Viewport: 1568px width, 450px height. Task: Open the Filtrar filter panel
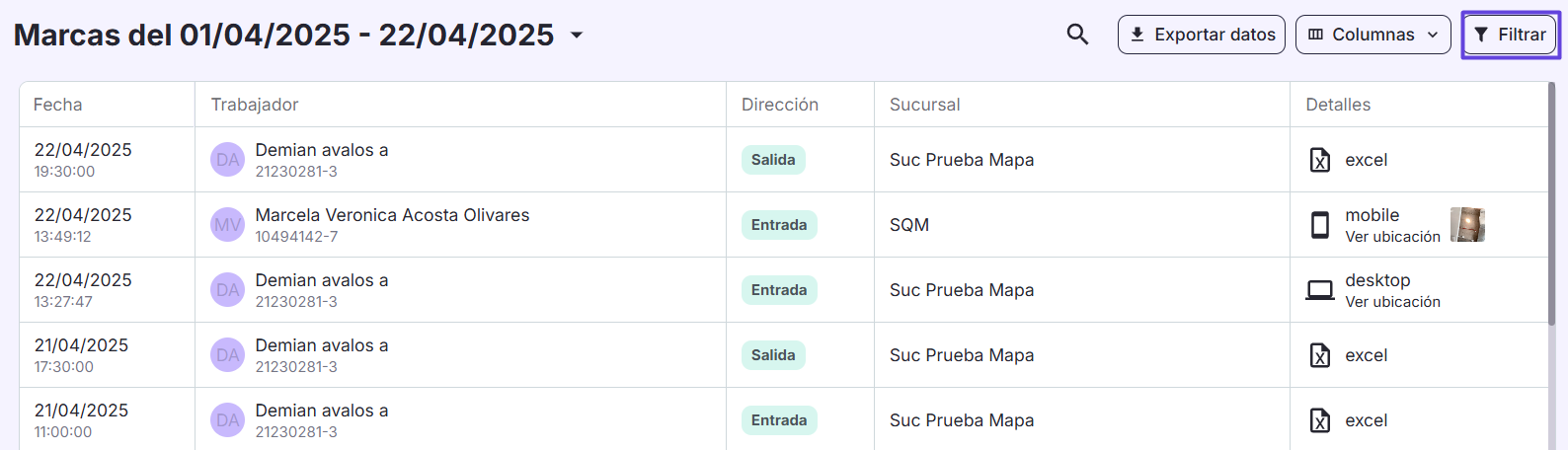pos(1511,35)
